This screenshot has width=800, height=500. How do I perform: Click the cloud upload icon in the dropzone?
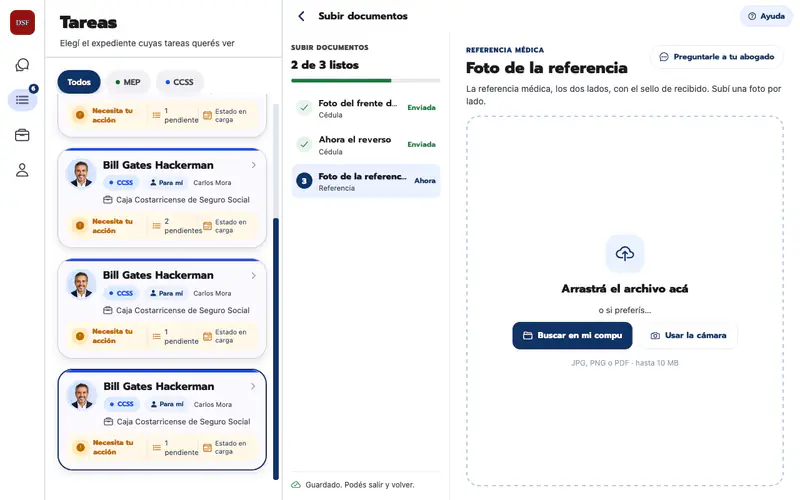pyautogui.click(x=624, y=254)
